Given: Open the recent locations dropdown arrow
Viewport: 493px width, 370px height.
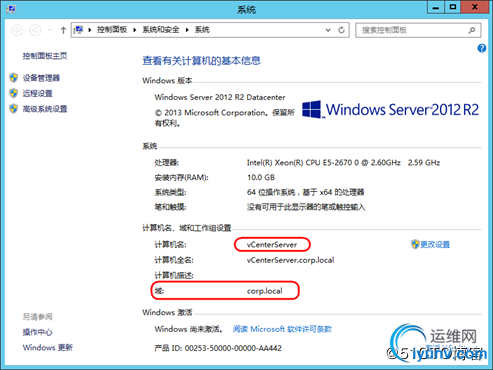Looking at the screenshot, I should coord(50,30).
